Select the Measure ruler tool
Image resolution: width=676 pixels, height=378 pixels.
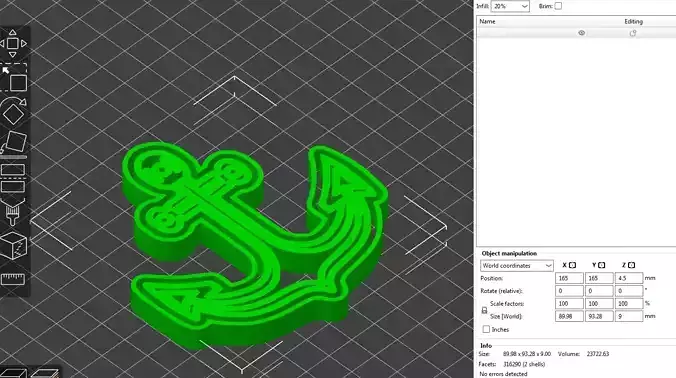(x=13, y=279)
